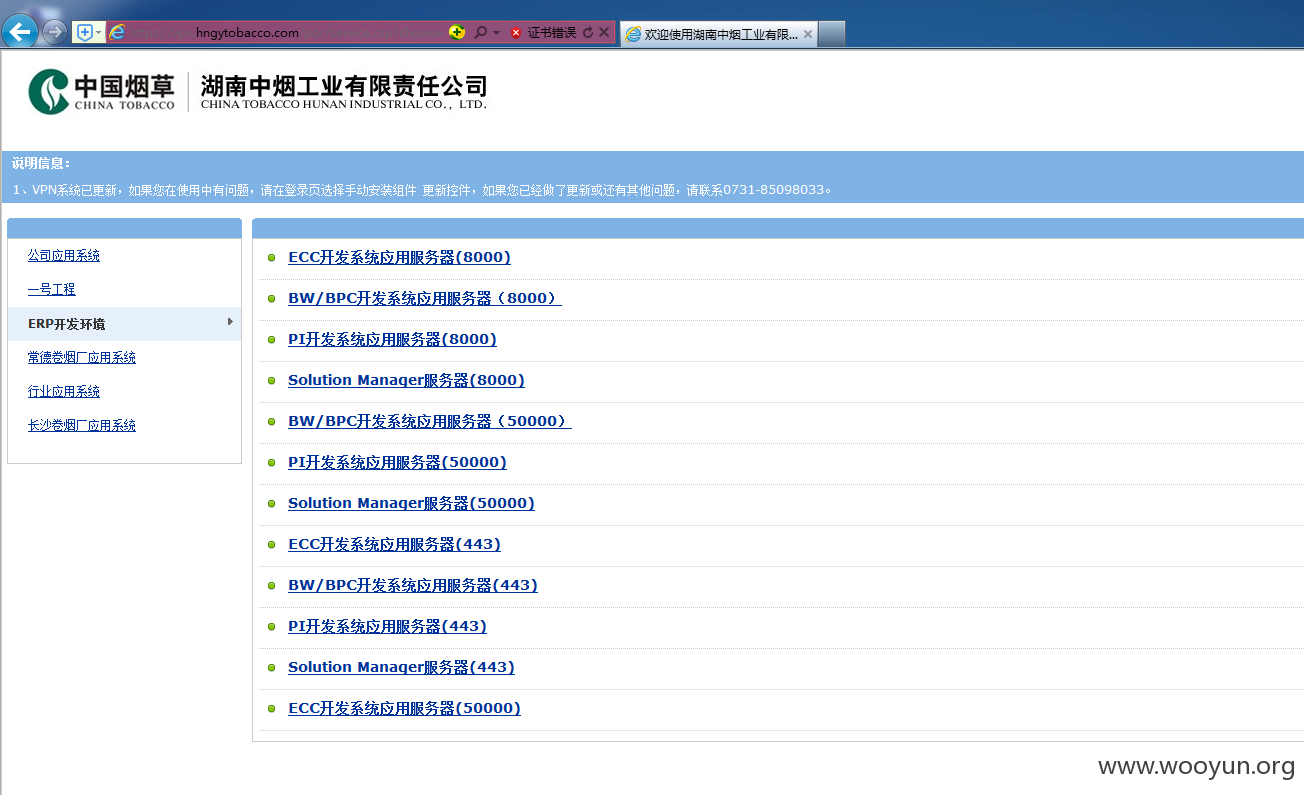Click the VPN update notice with phone 0731-85098033
1304x795 pixels.
422,189
